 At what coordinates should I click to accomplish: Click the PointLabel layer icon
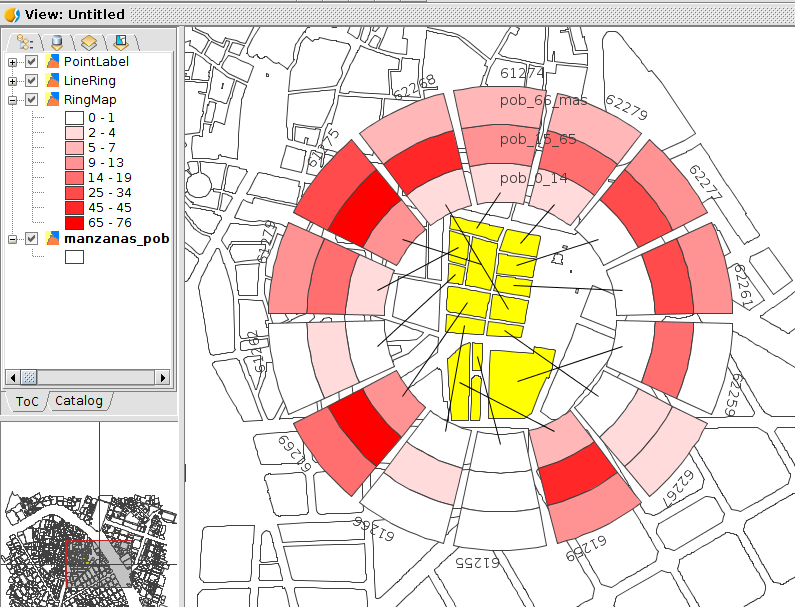pos(53,62)
